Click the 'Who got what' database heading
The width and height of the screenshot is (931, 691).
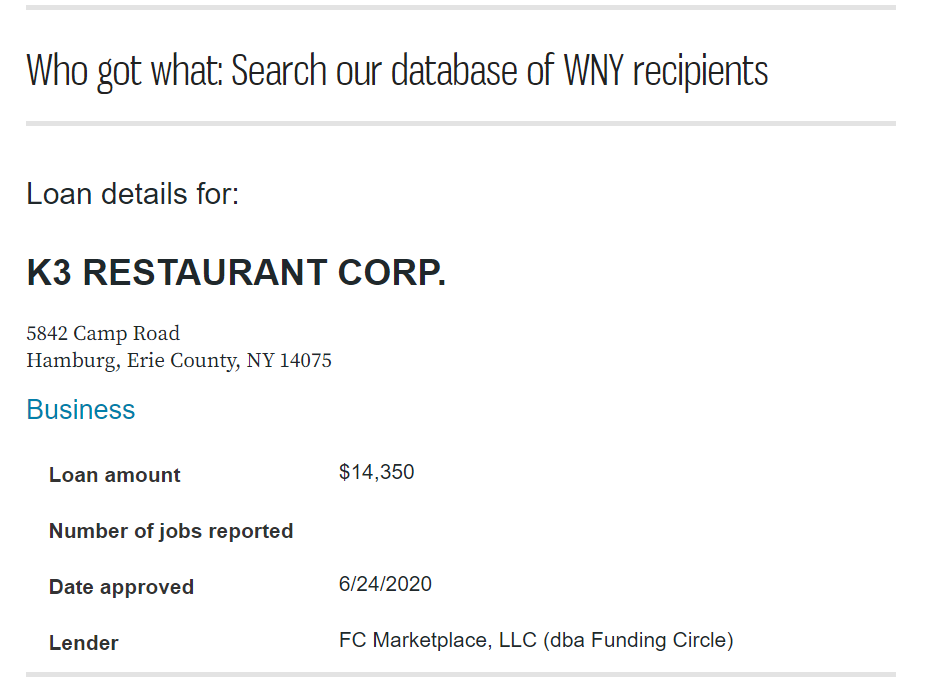(x=397, y=71)
